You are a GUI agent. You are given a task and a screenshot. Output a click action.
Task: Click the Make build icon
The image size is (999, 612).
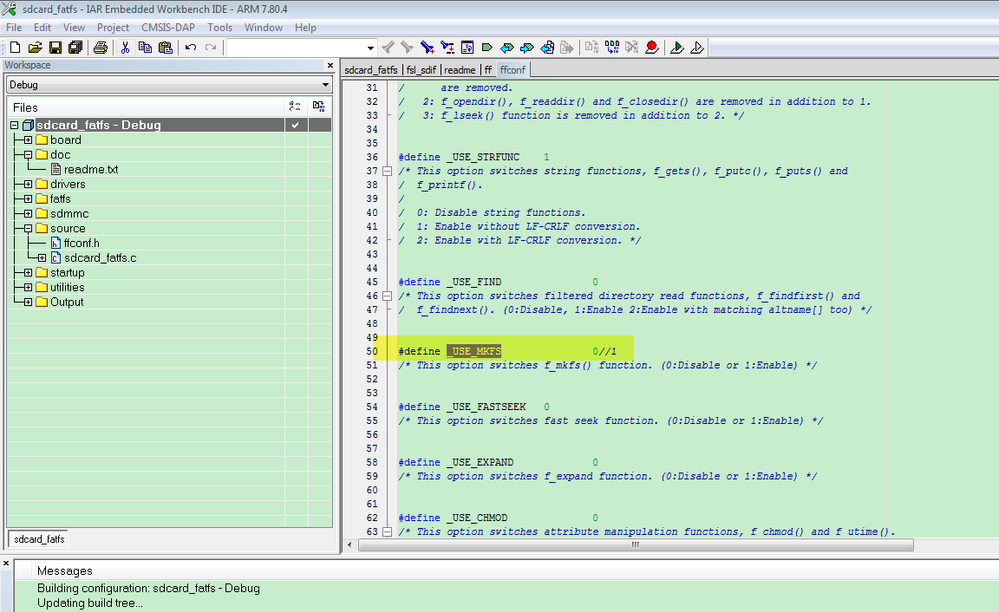click(612, 48)
